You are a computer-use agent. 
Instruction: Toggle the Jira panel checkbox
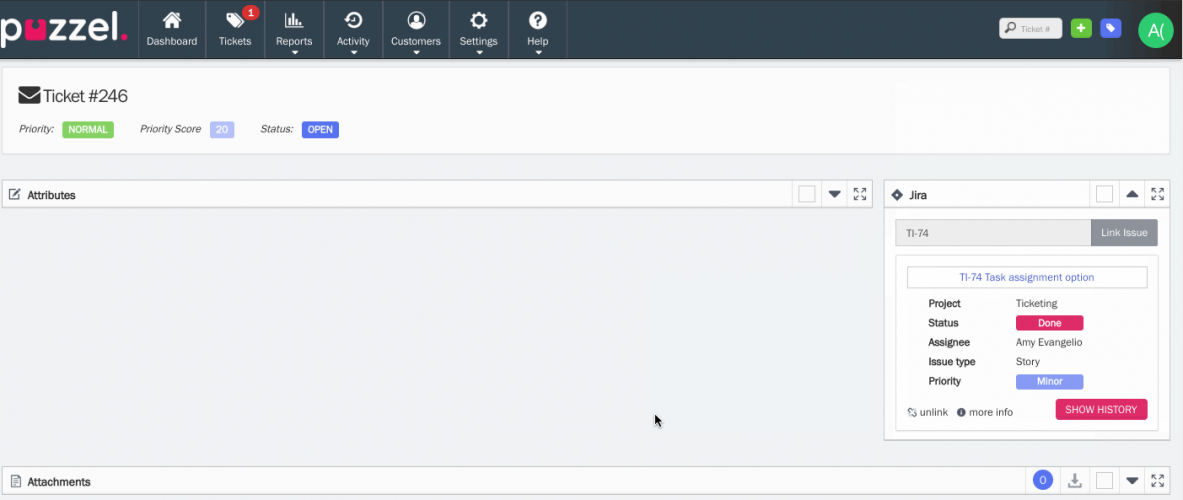1104,194
